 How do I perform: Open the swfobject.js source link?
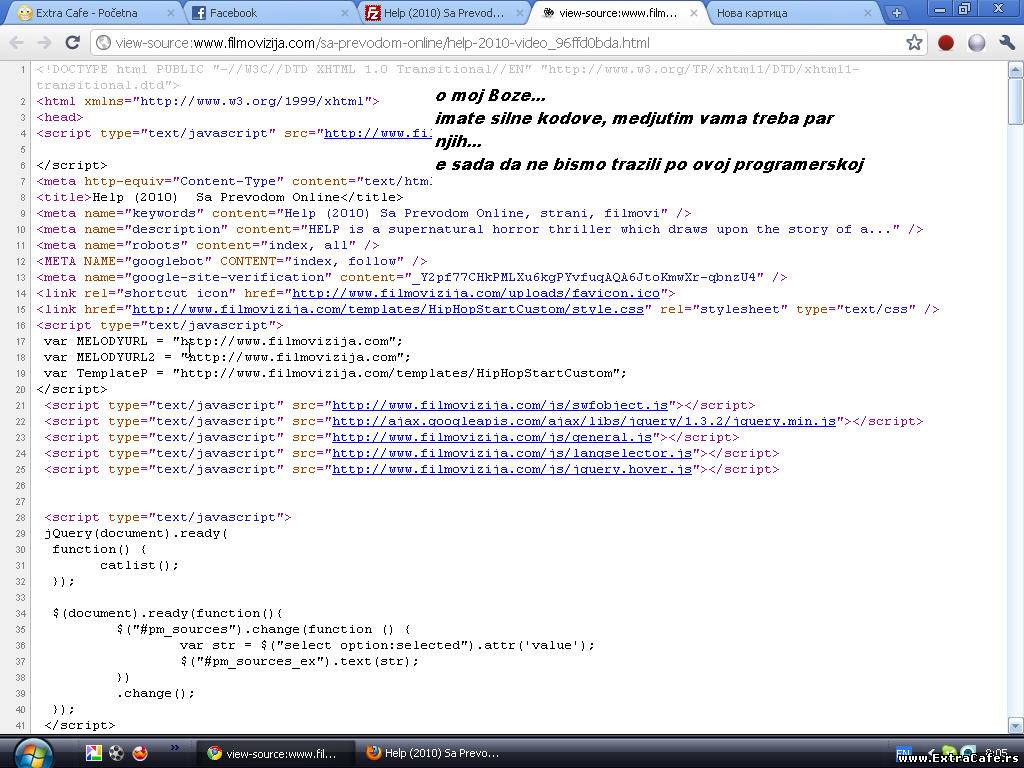pyautogui.click(x=500, y=405)
